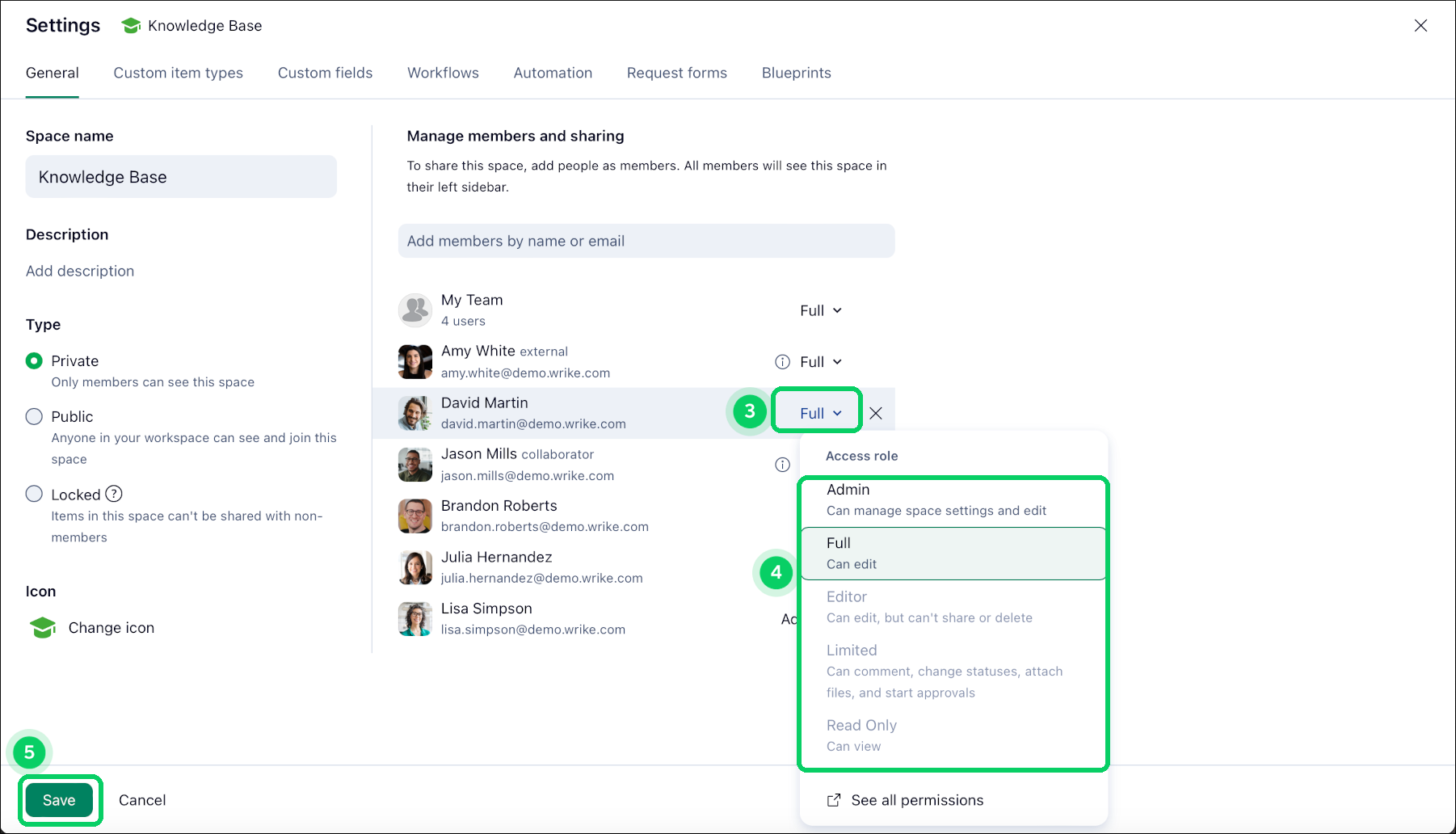Click Julia Hernandez's profile avatar
This screenshot has width=1456, height=834.
(x=414, y=567)
